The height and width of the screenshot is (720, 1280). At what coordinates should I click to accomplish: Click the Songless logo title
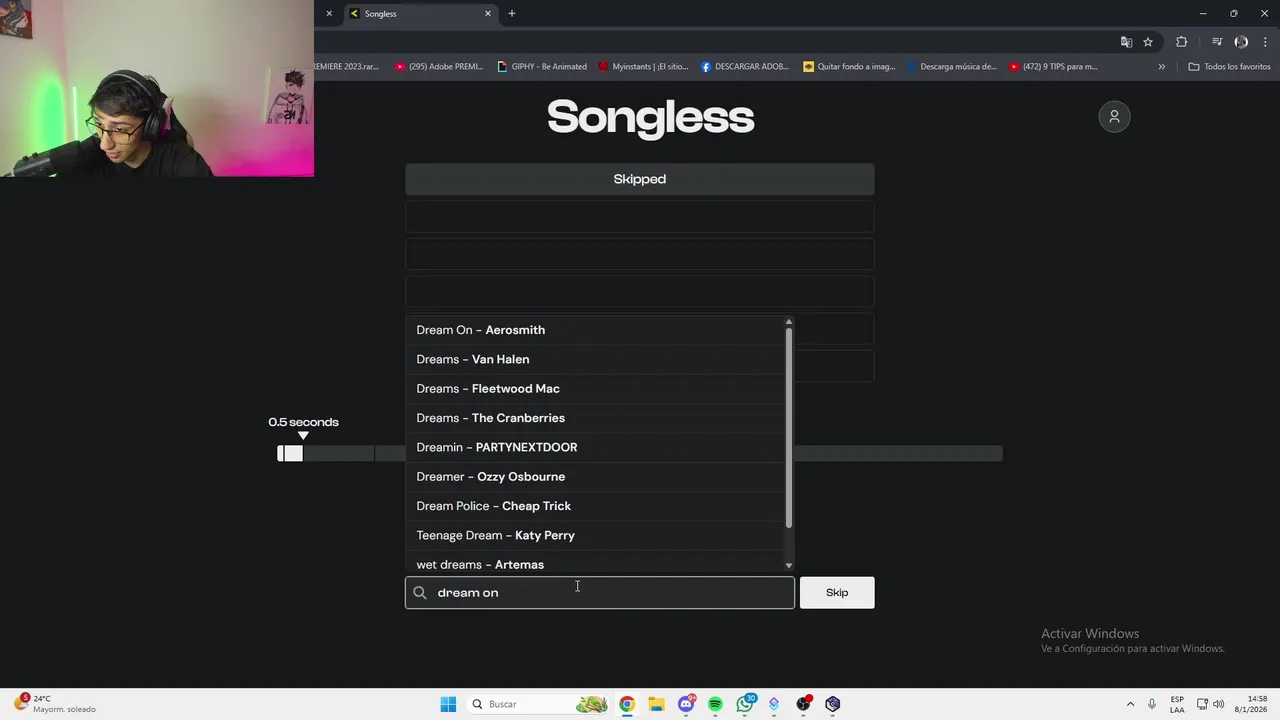point(651,117)
